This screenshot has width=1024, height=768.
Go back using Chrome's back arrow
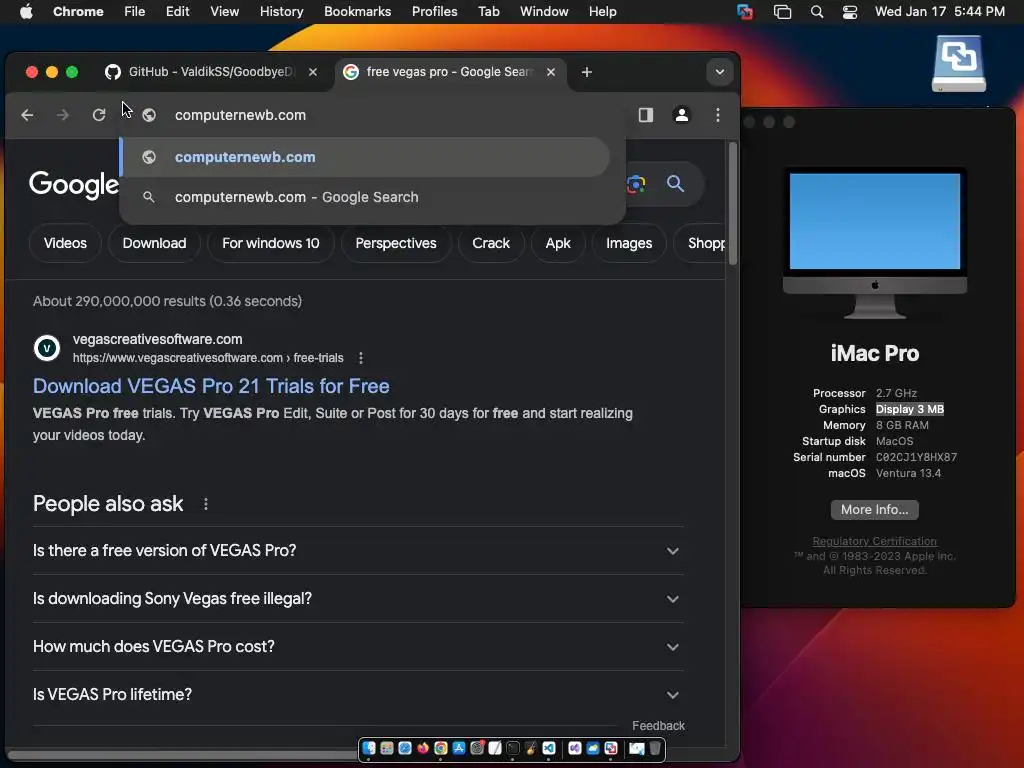pos(27,115)
